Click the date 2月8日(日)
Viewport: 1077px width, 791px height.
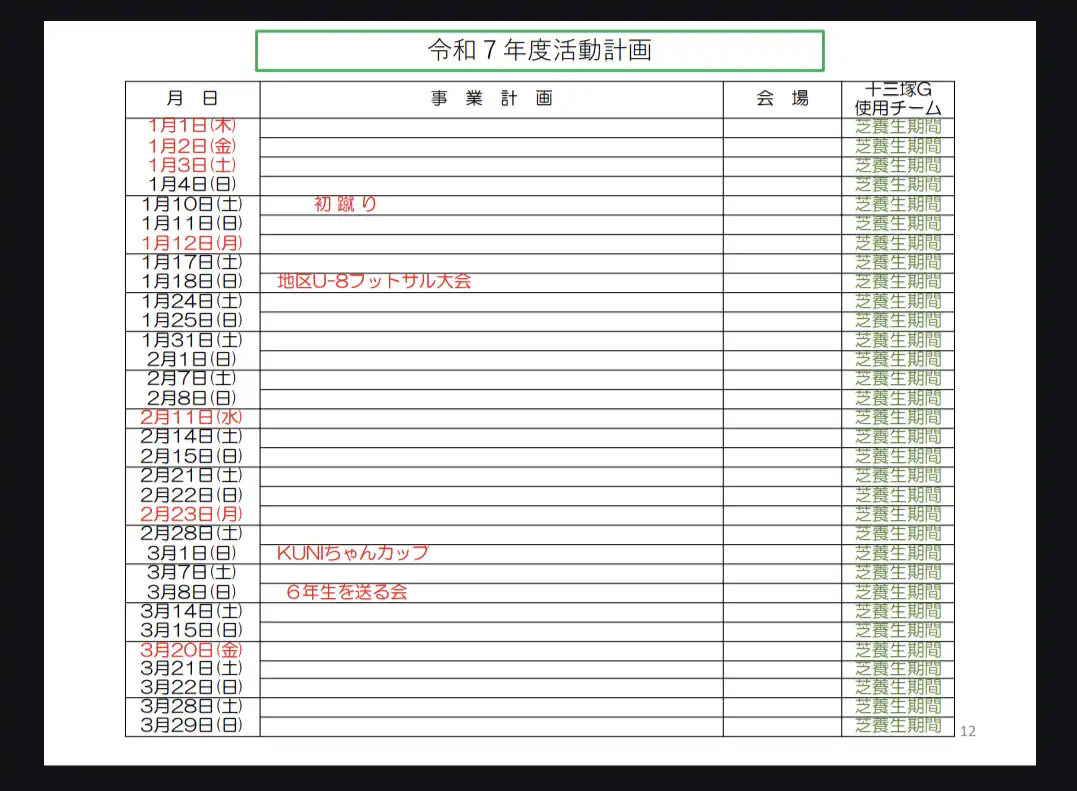point(192,398)
